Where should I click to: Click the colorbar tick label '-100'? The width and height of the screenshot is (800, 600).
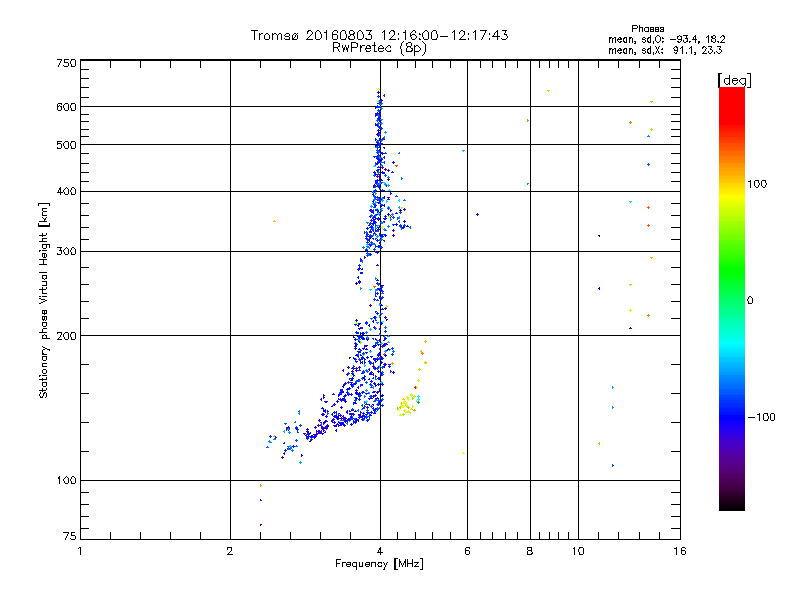(x=762, y=417)
